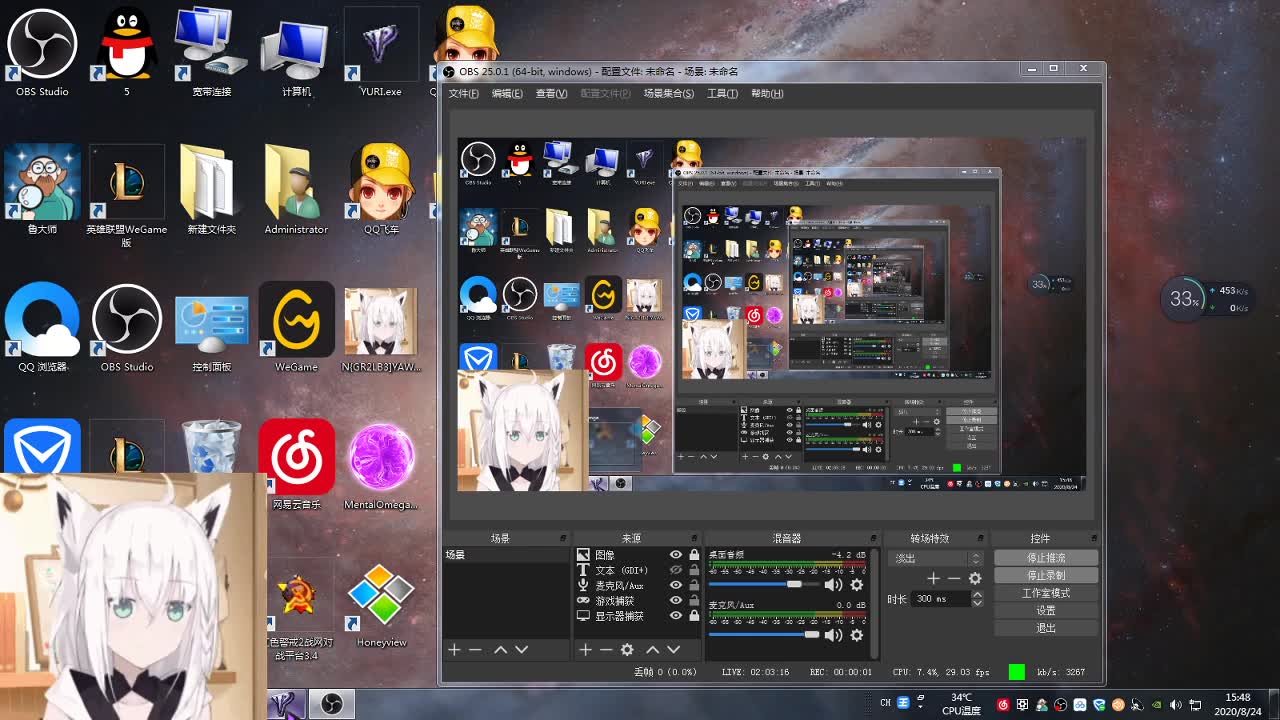This screenshot has width=1280, height=720.
Task: Open the 淡出 transition dropdown
Action: (937, 558)
